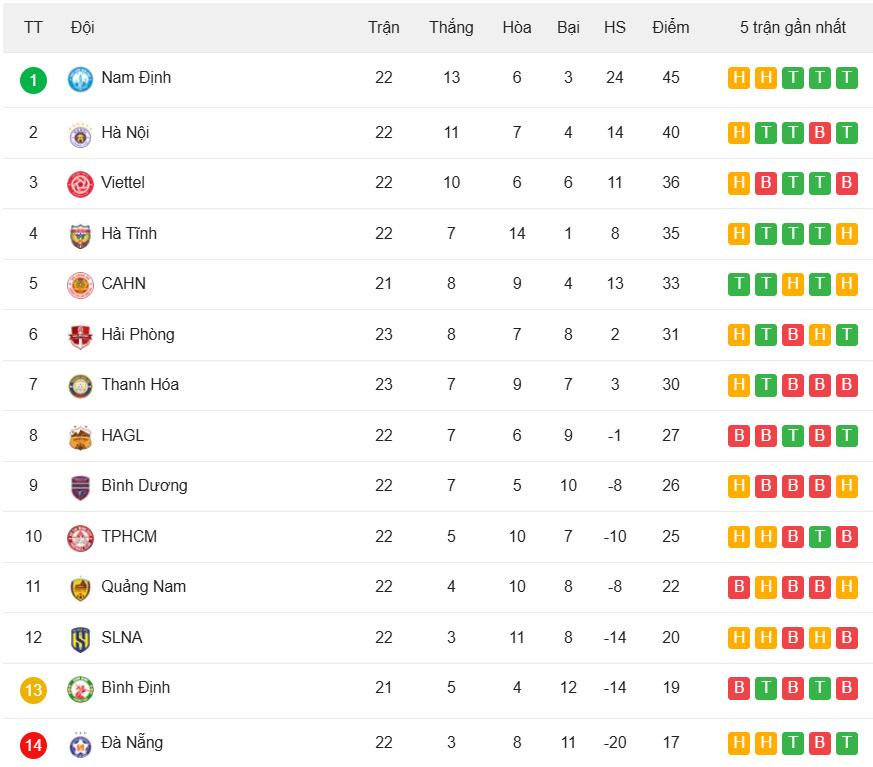
Task: Click the Nam Định club logo
Action: click(80, 78)
